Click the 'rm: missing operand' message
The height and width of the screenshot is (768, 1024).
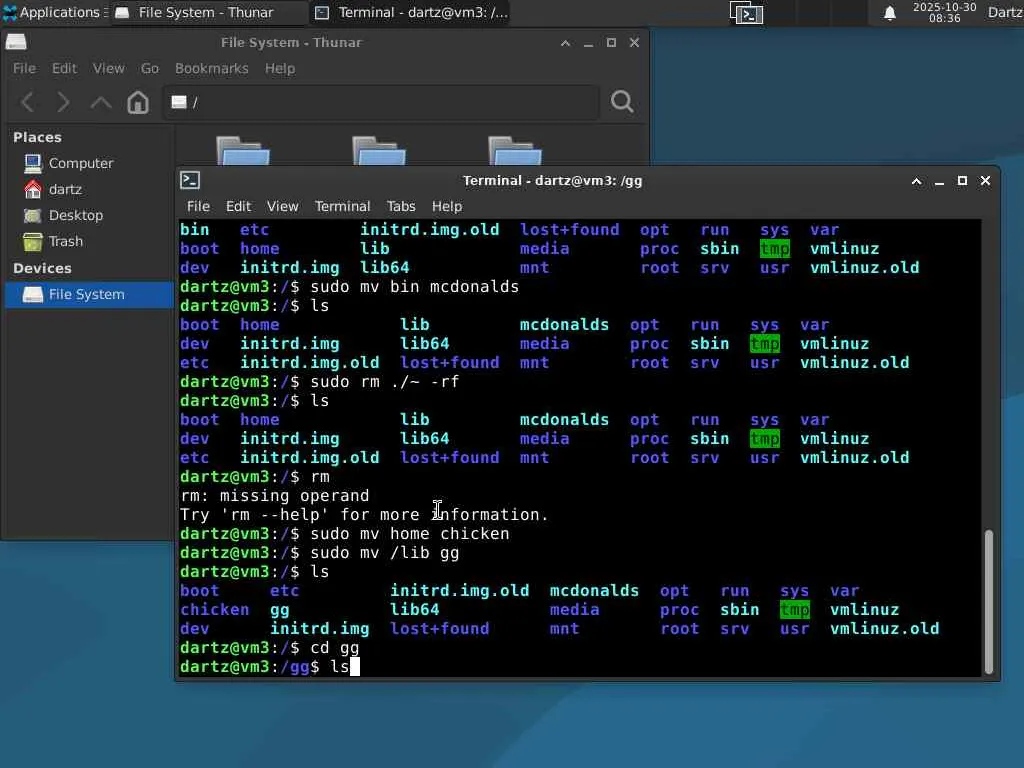pos(274,496)
